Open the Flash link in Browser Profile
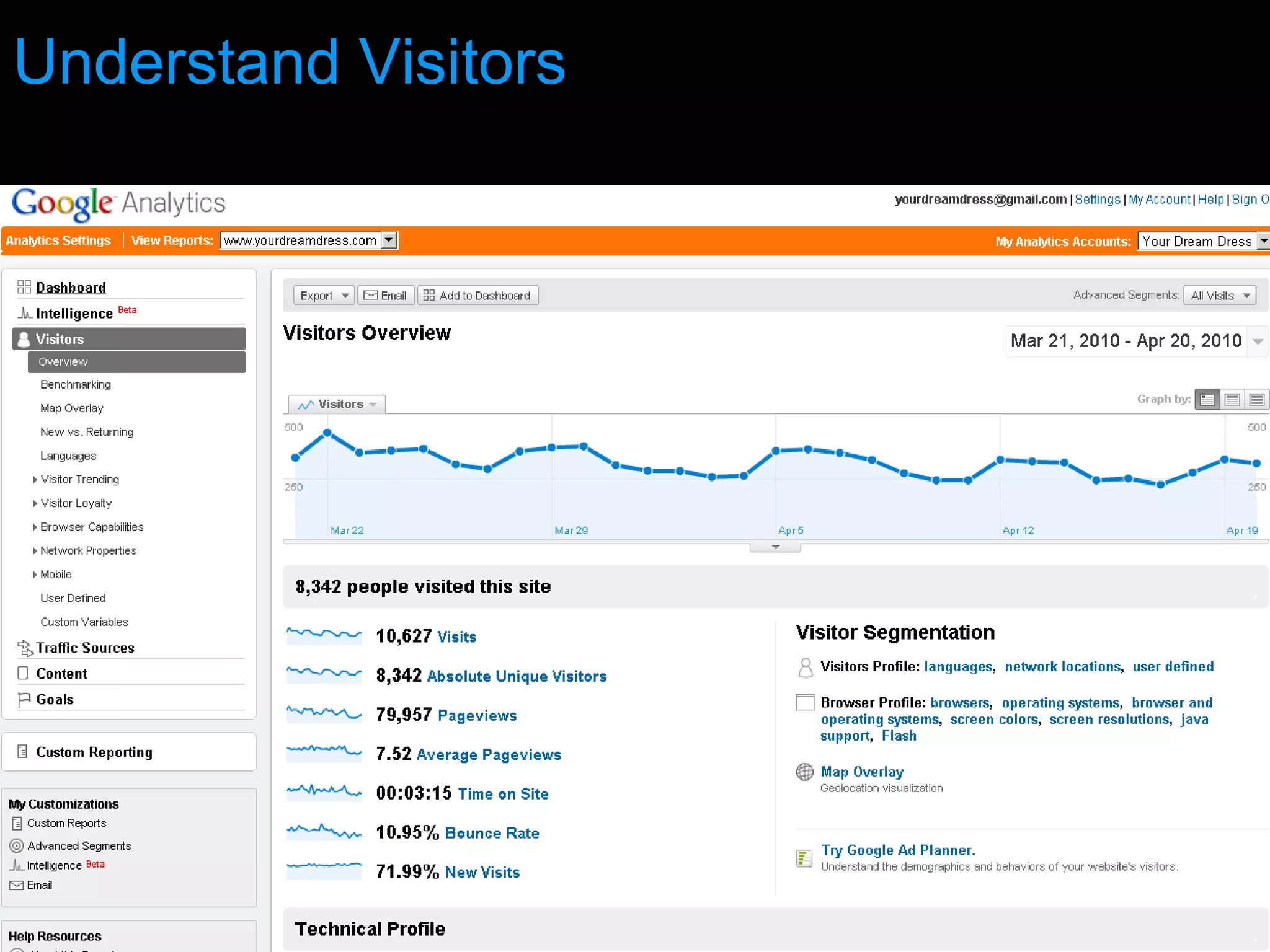The width and height of the screenshot is (1270, 952). (x=899, y=736)
